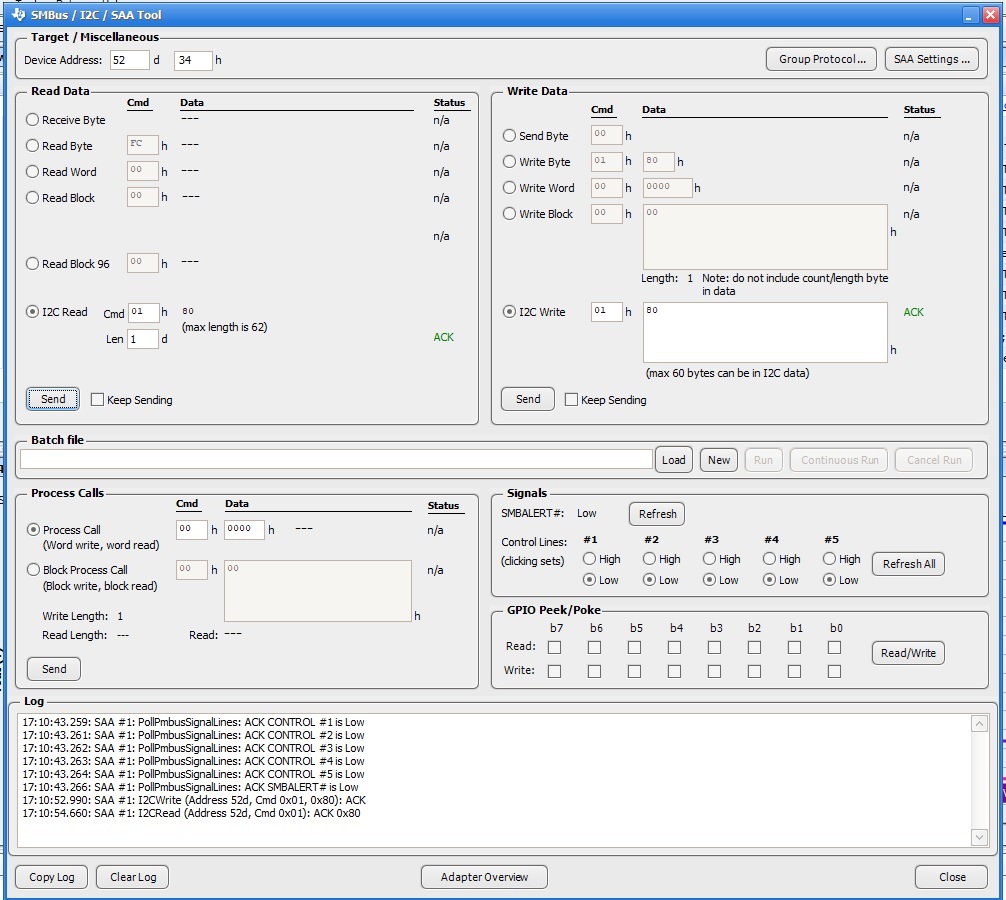The image size is (1006, 900).
Task: Click the TI logo icon in title bar
Action: [18, 13]
